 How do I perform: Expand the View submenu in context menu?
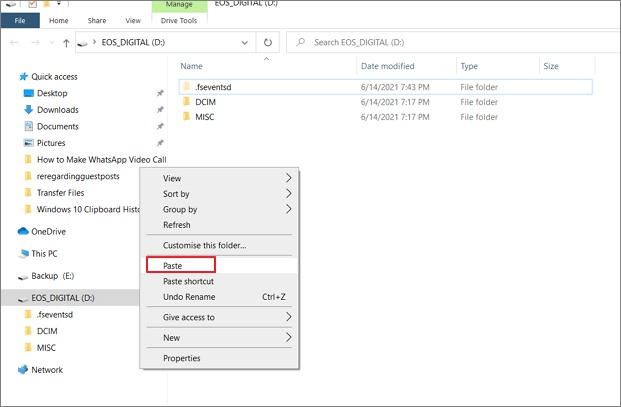tap(289, 178)
